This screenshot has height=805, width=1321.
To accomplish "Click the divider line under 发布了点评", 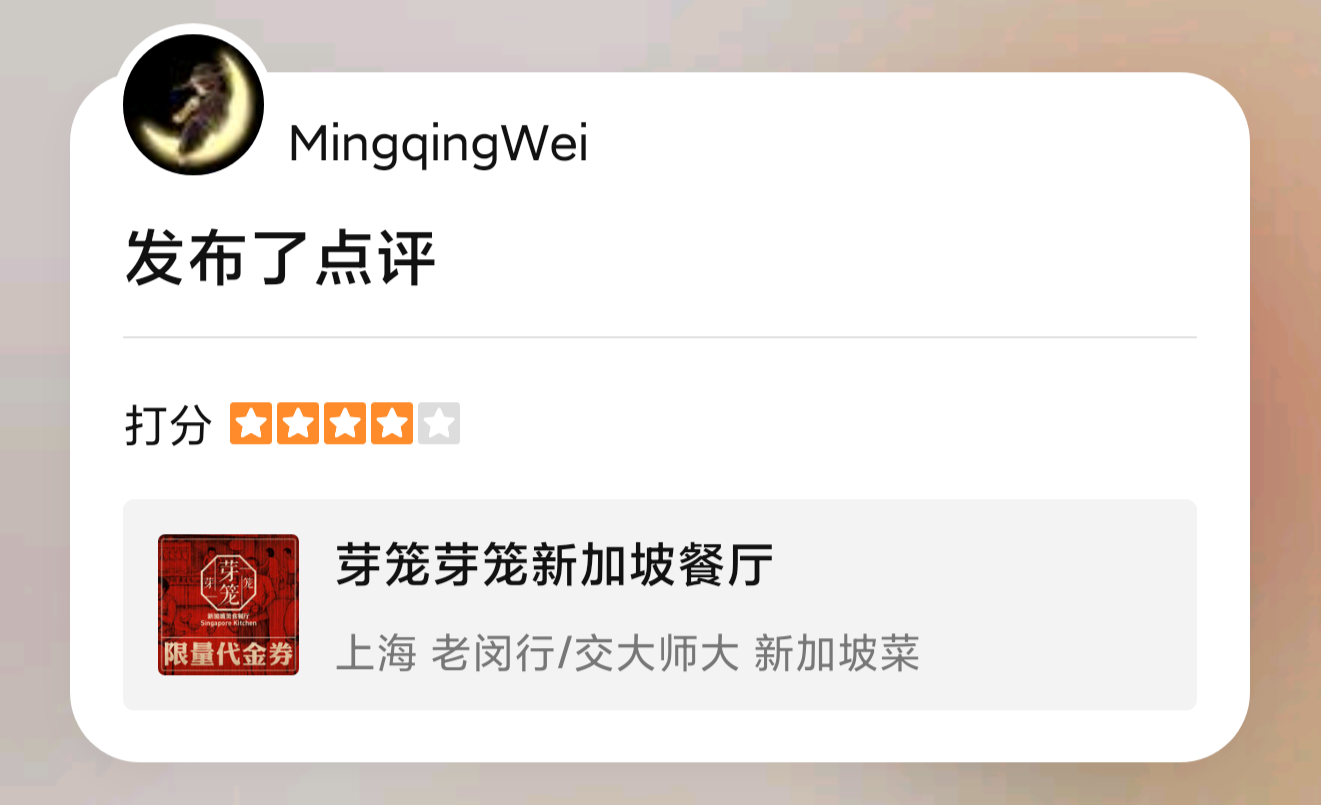I will click(660, 338).
